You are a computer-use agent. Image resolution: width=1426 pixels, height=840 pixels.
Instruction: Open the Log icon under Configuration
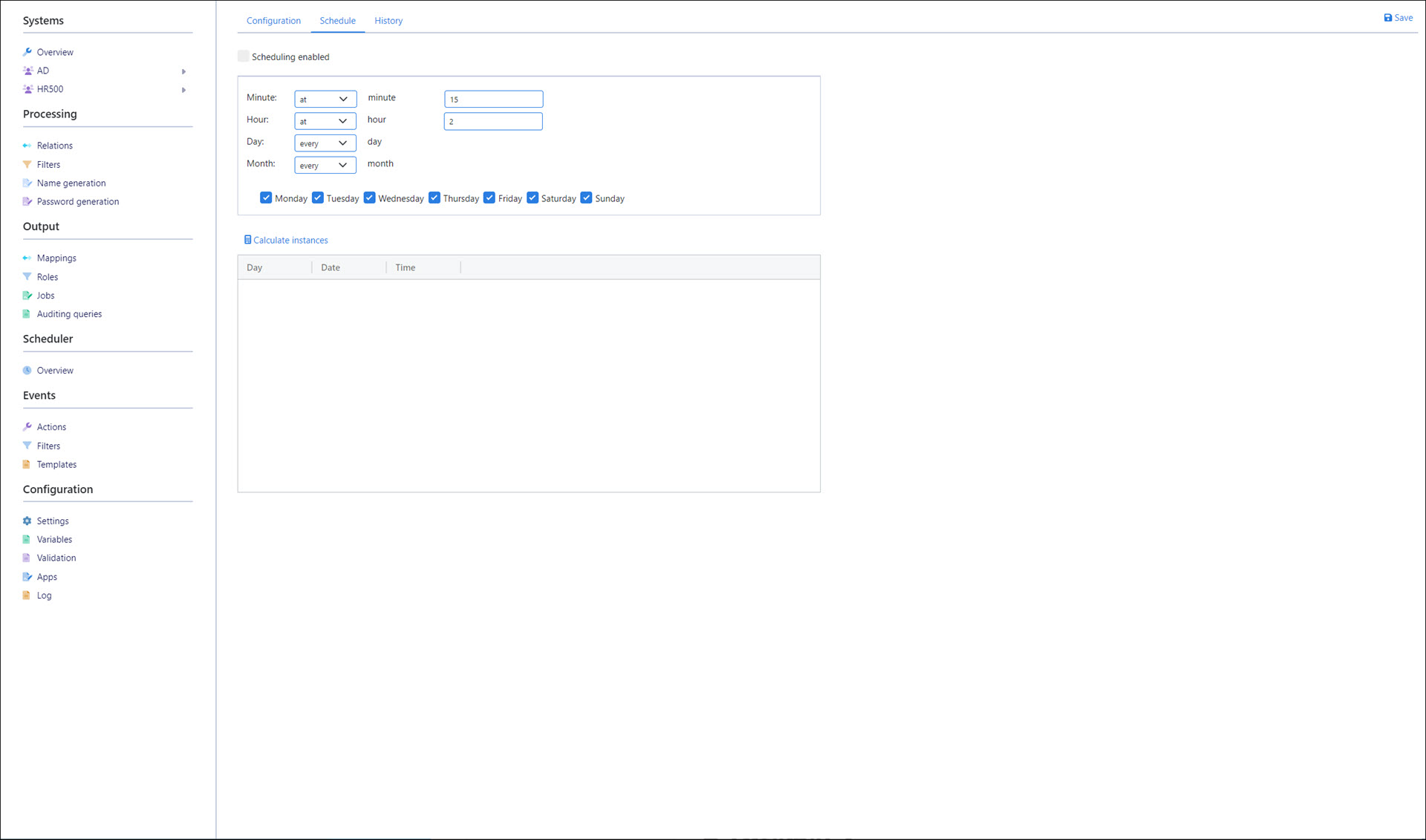27,595
